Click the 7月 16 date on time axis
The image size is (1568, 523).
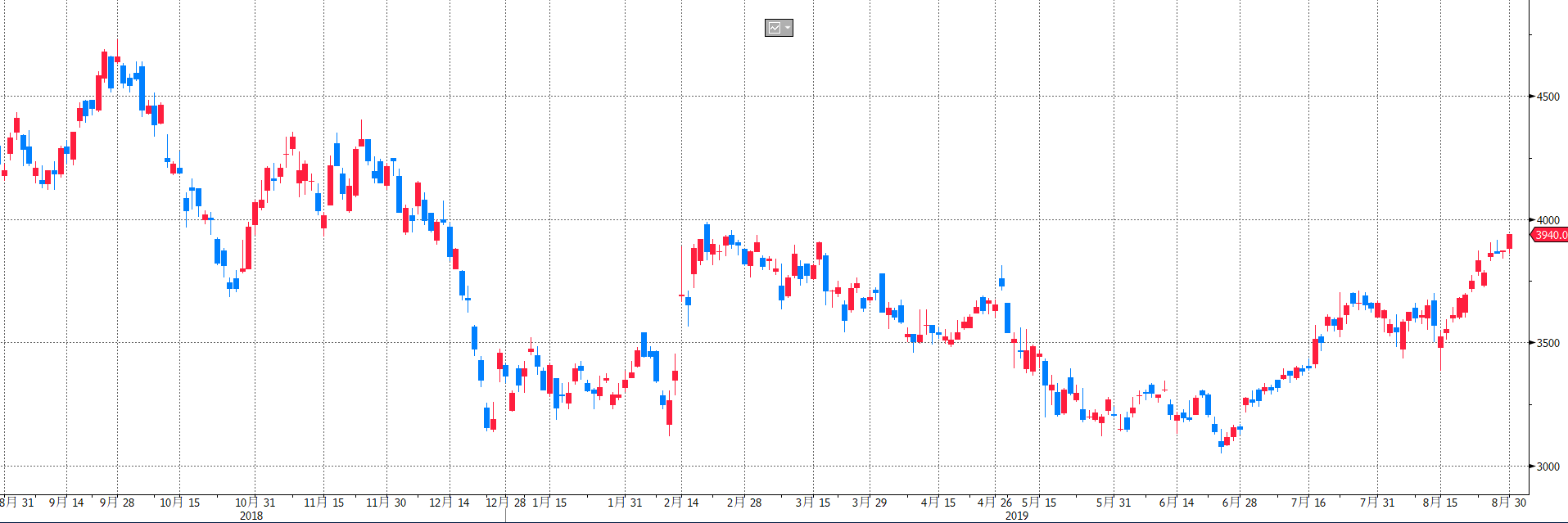pos(1308,503)
